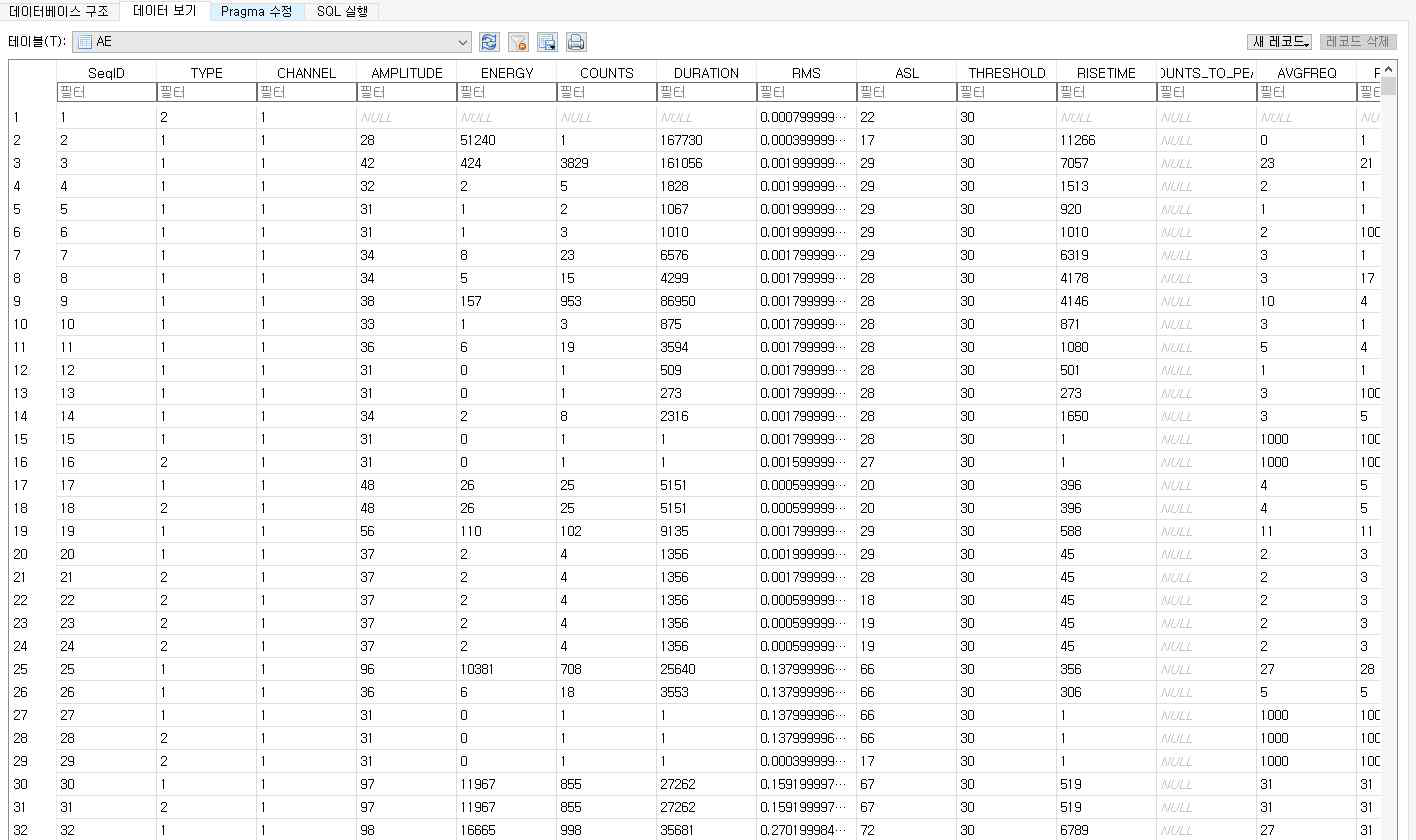The image size is (1416, 840).
Task: Click the RISETIME column header
Action: pyautogui.click(x=1106, y=73)
